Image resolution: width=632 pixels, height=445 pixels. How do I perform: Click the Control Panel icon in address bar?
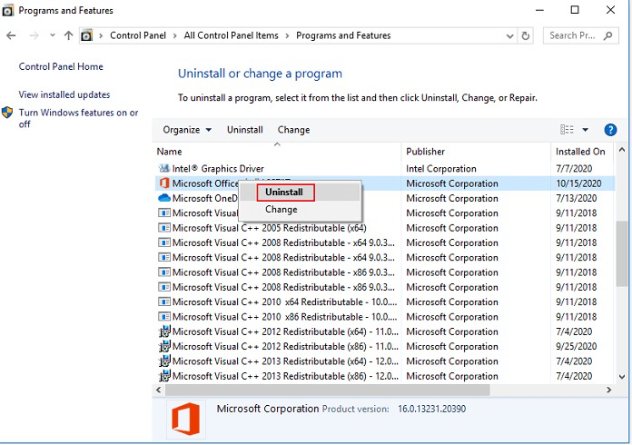pyautogui.click(x=86, y=36)
